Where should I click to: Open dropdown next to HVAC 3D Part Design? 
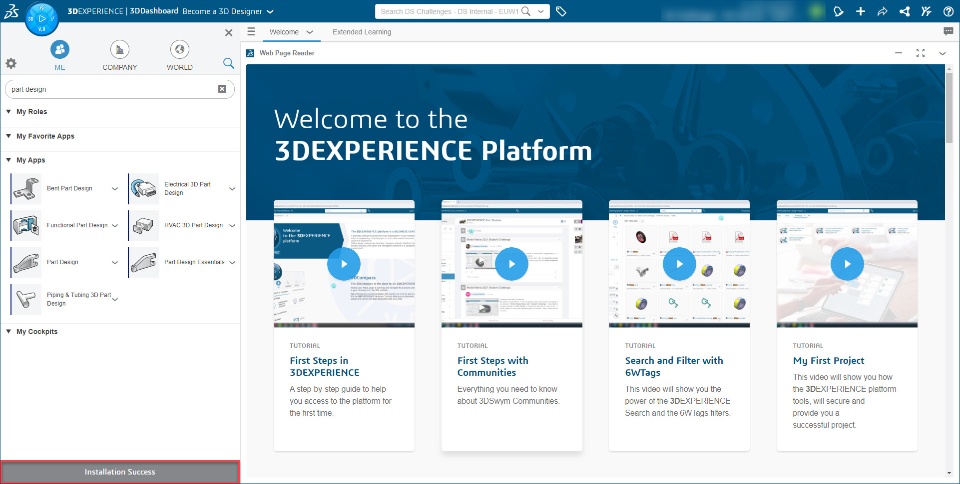point(232,226)
